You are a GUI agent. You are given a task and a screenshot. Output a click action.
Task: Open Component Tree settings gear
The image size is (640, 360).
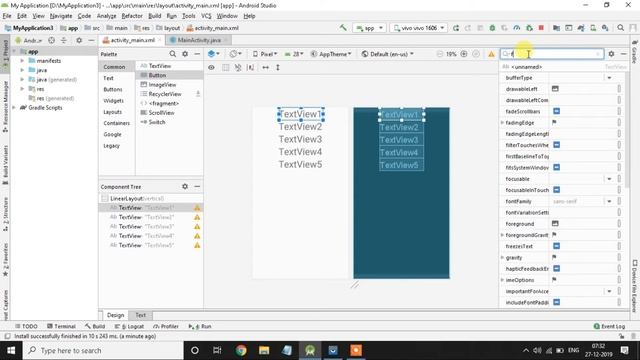[185, 186]
